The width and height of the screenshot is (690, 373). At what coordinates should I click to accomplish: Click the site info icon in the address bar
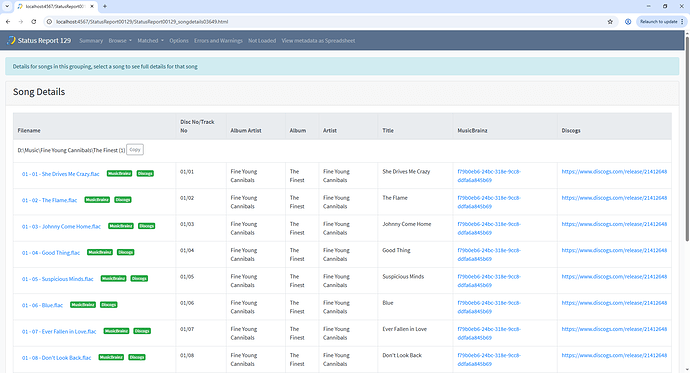50,22
